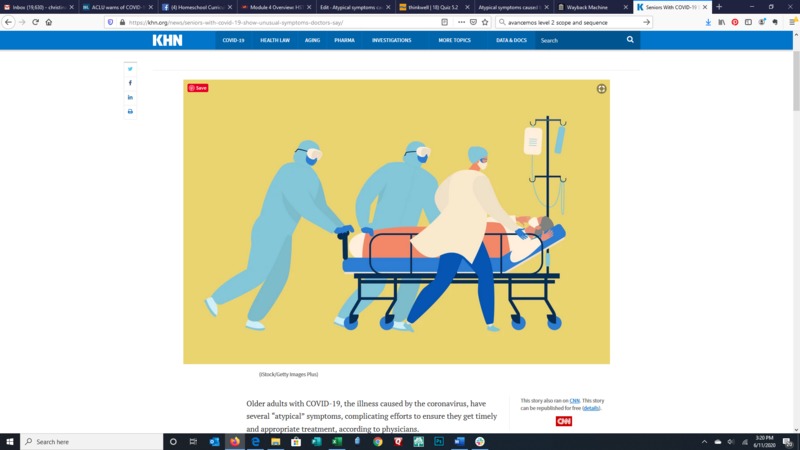Click the KHN logo
The height and width of the screenshot is (450, 800).
167,40
